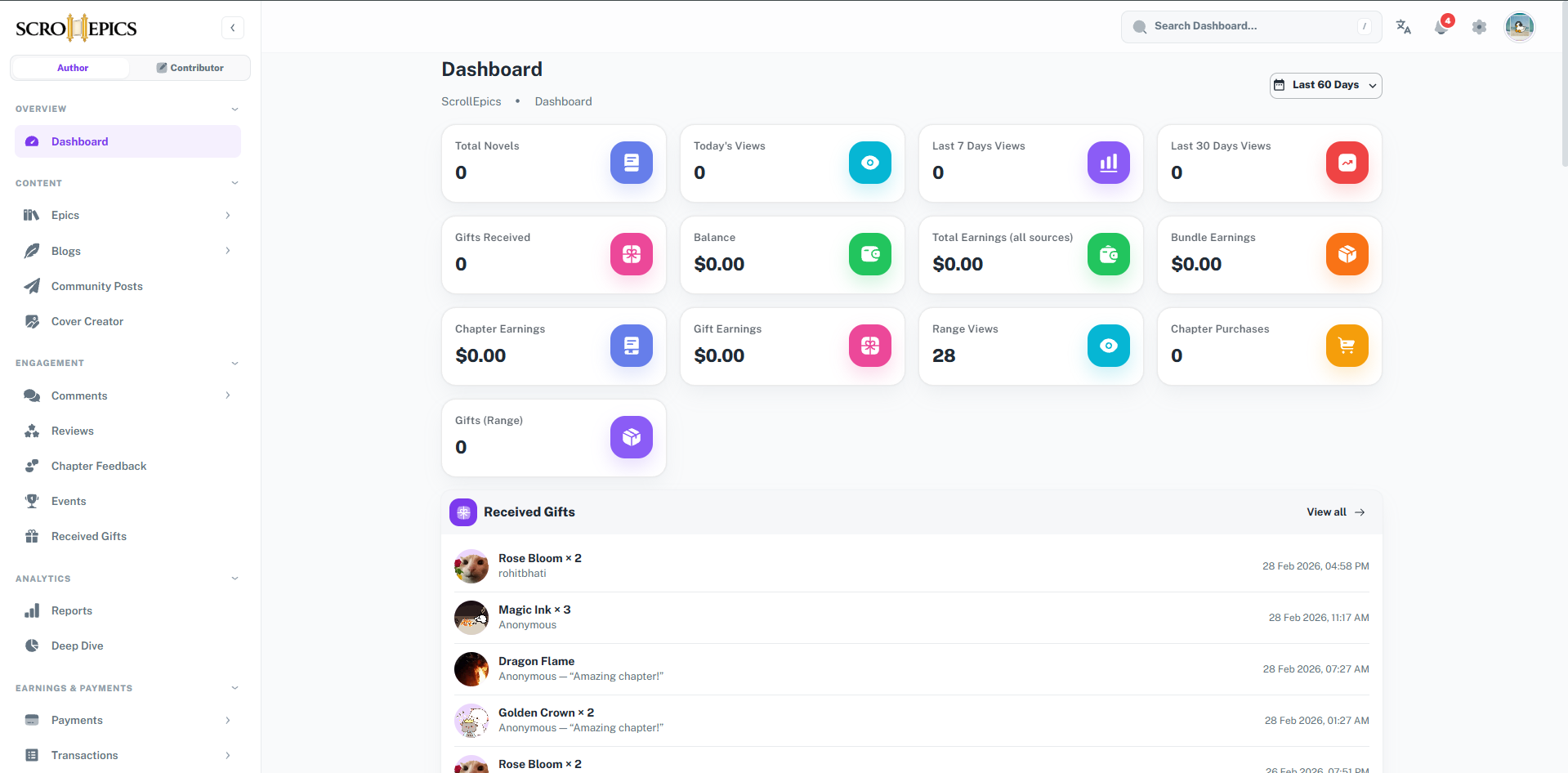This screenshot has width=1568, height=773.
Task: Click the Last 7 Days Views chart icon
Action: [x=1109, y=163]
